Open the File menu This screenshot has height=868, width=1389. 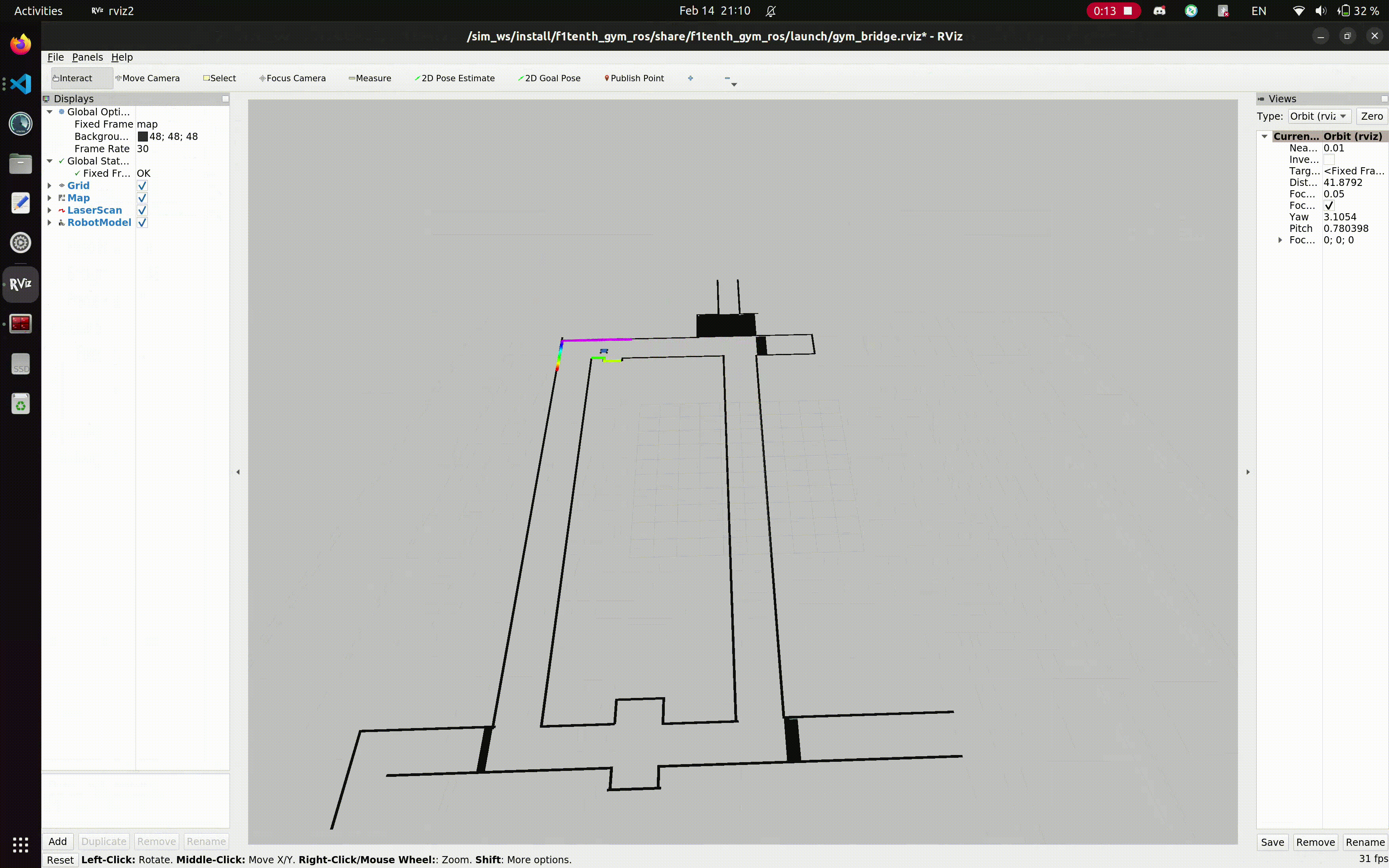(x=55, y=57)
